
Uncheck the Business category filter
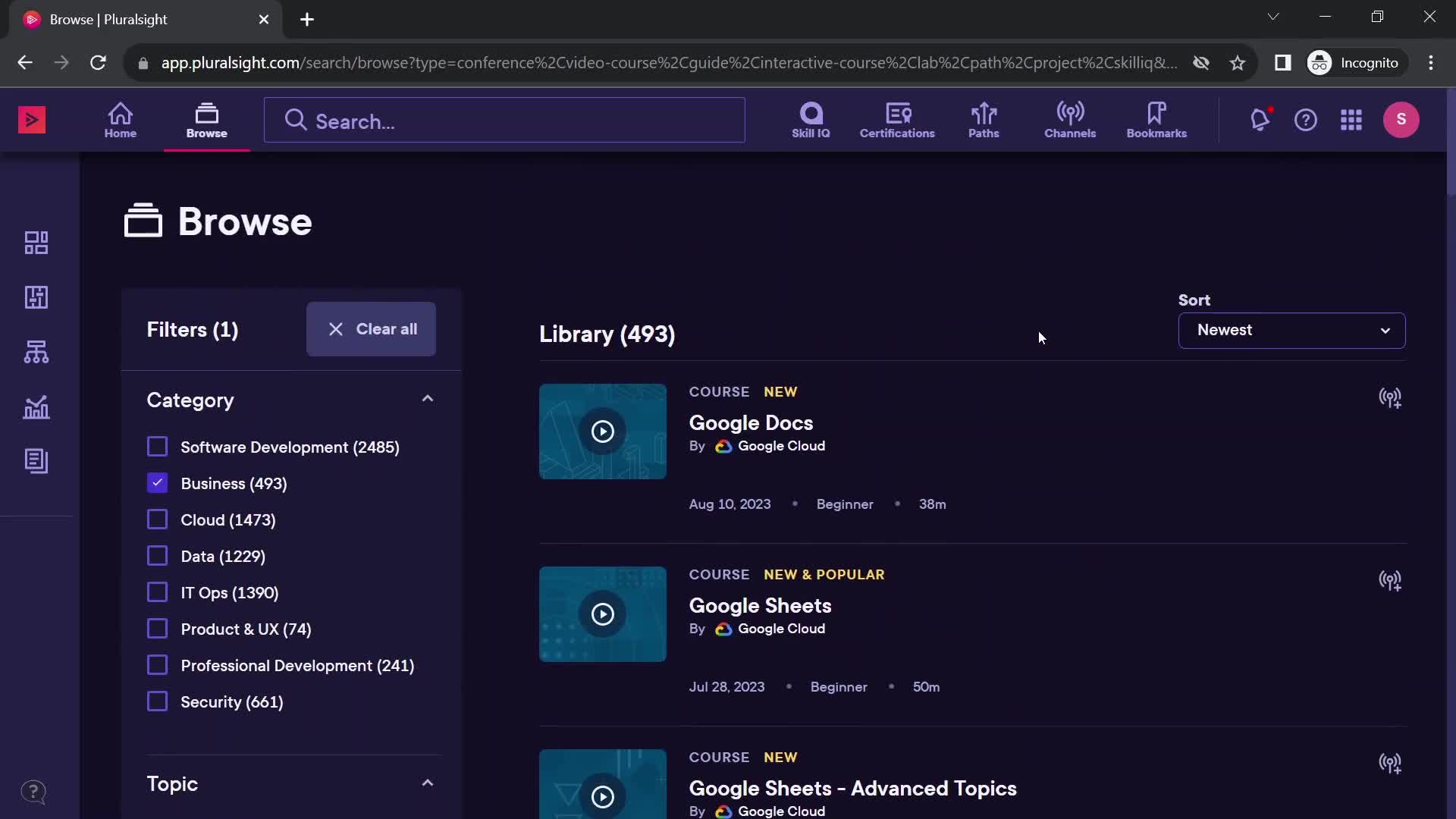[157, 483]
